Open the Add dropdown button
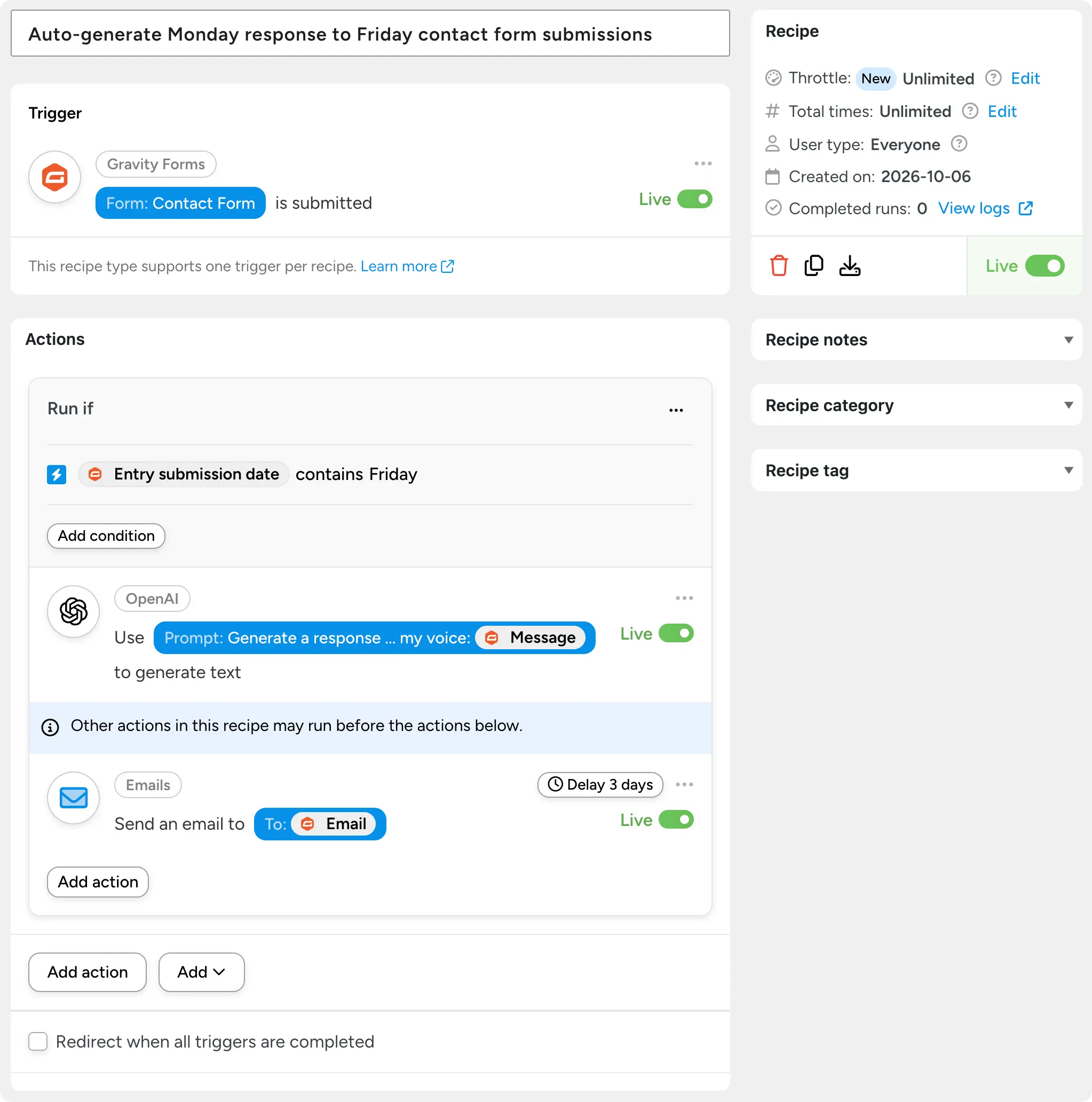The width and height of the screenshot is (1092, 1102). (x=201, y=972)
